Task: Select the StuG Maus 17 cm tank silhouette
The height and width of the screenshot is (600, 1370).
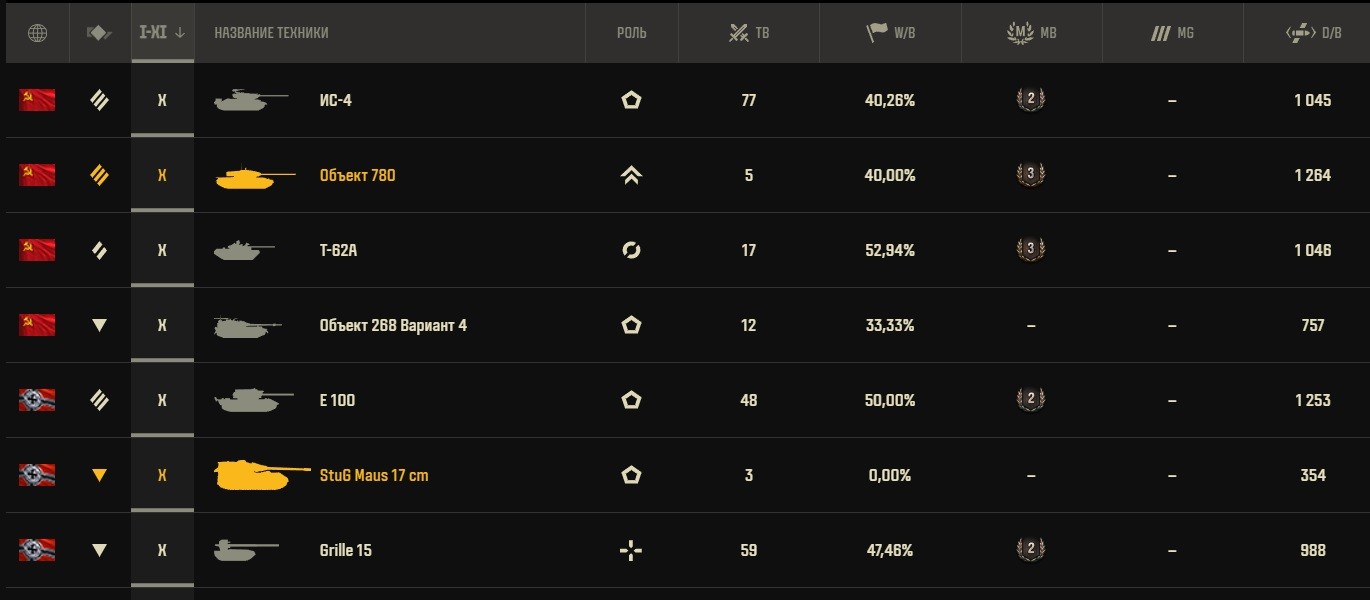Action: pos(263,474)
